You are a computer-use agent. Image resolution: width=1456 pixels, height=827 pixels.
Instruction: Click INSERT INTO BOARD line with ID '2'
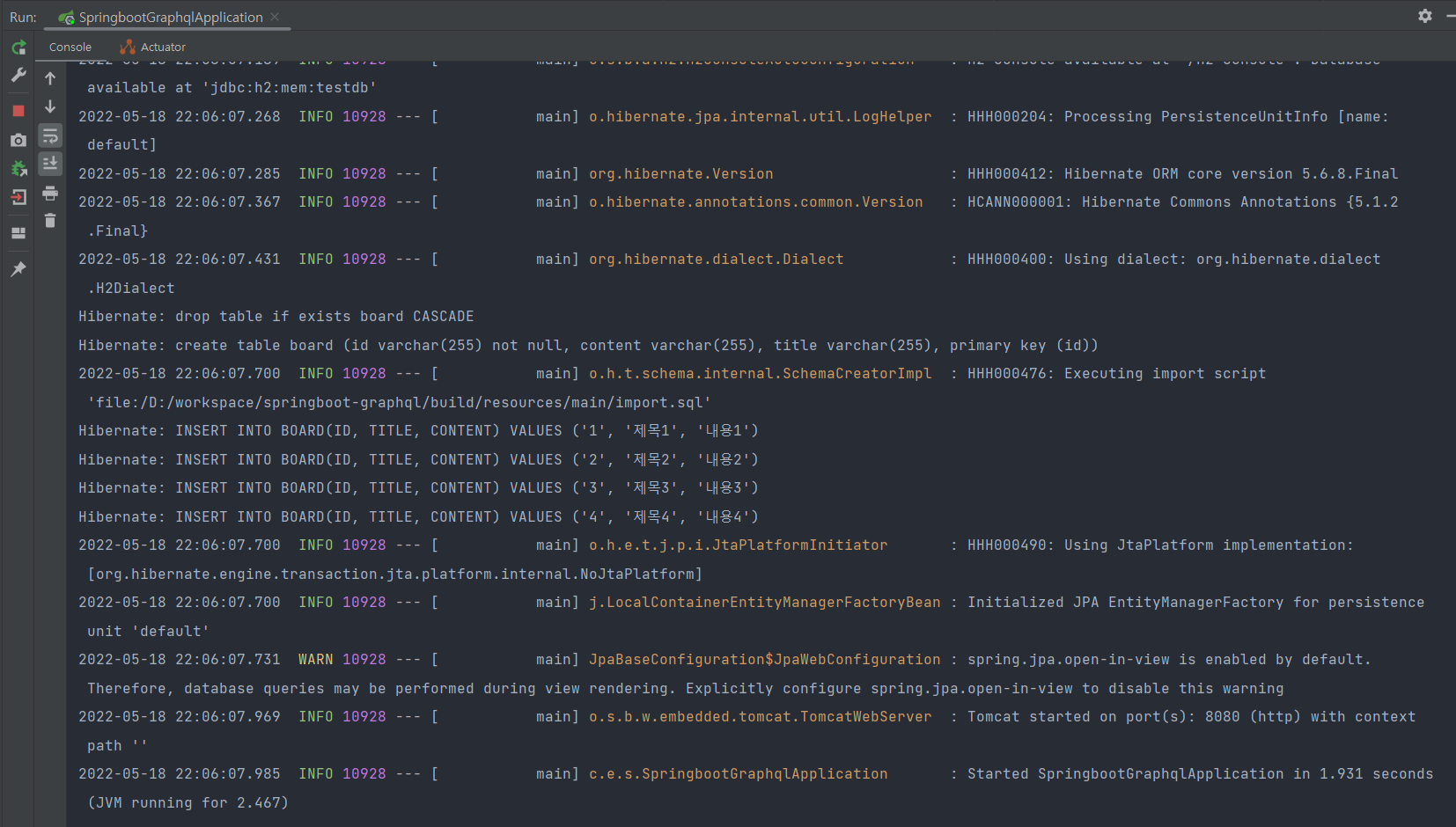[x=418, y=459]
